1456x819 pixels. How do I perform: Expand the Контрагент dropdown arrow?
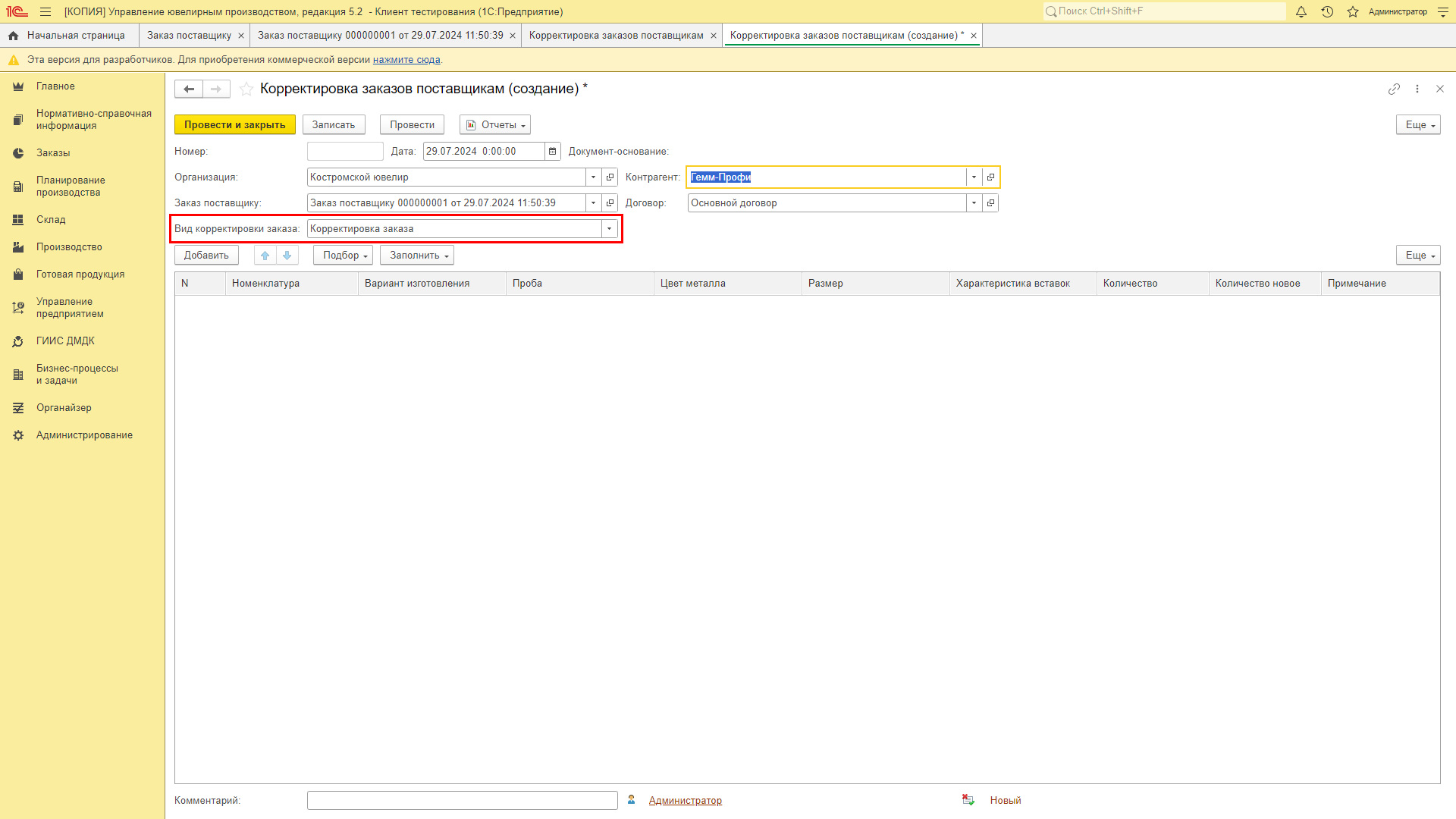tap(974, 177)
